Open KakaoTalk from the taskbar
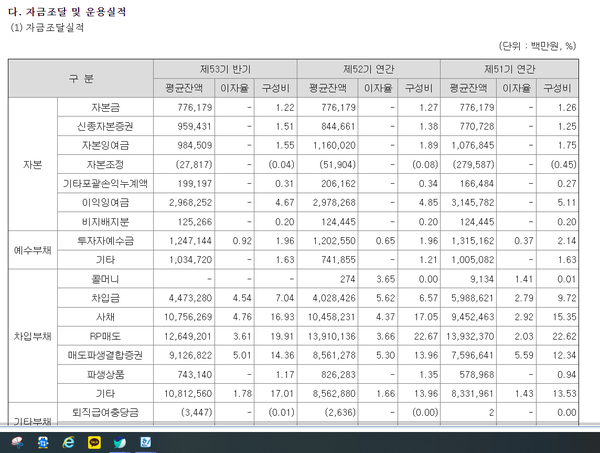The height and width of the screenshot is (453, 600). click(94, 443)
